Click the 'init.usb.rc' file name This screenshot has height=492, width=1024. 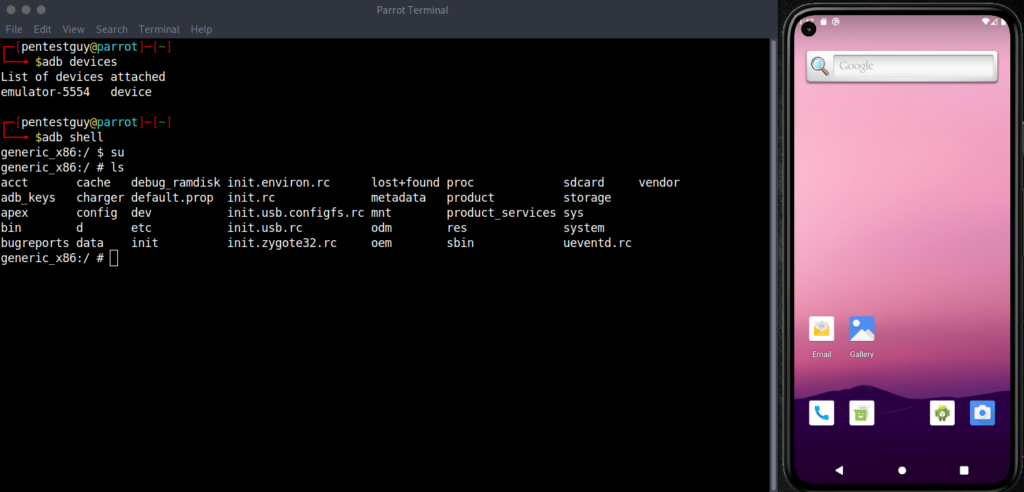point(265,229)
